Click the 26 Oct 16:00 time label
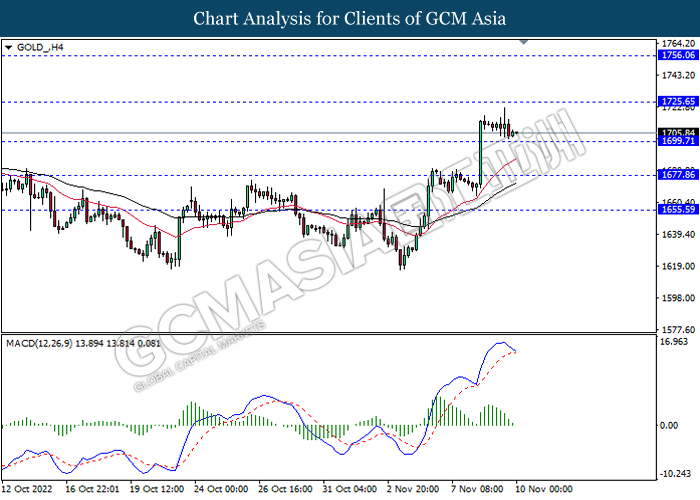 285,489
